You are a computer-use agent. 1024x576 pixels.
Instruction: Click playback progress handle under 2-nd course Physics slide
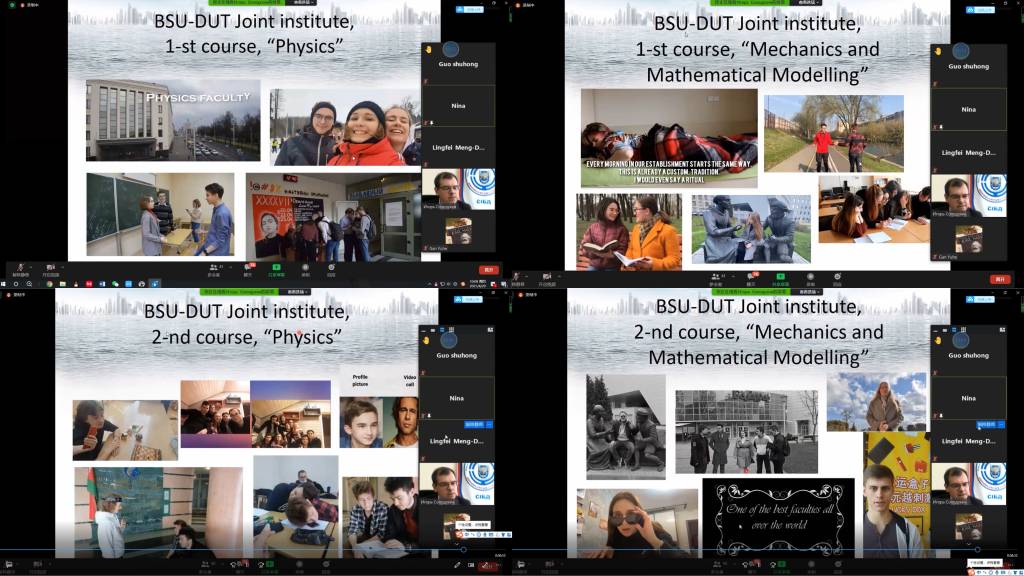point(462,549)
